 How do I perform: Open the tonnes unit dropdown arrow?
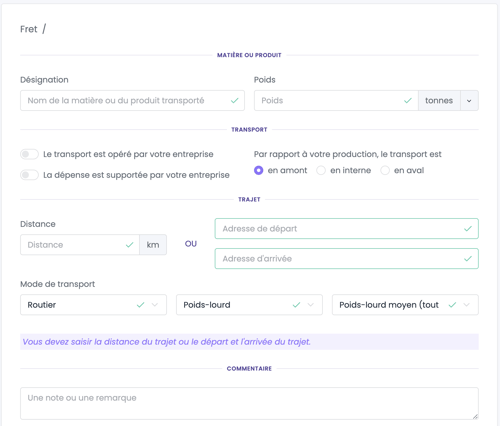coord(469,101)
